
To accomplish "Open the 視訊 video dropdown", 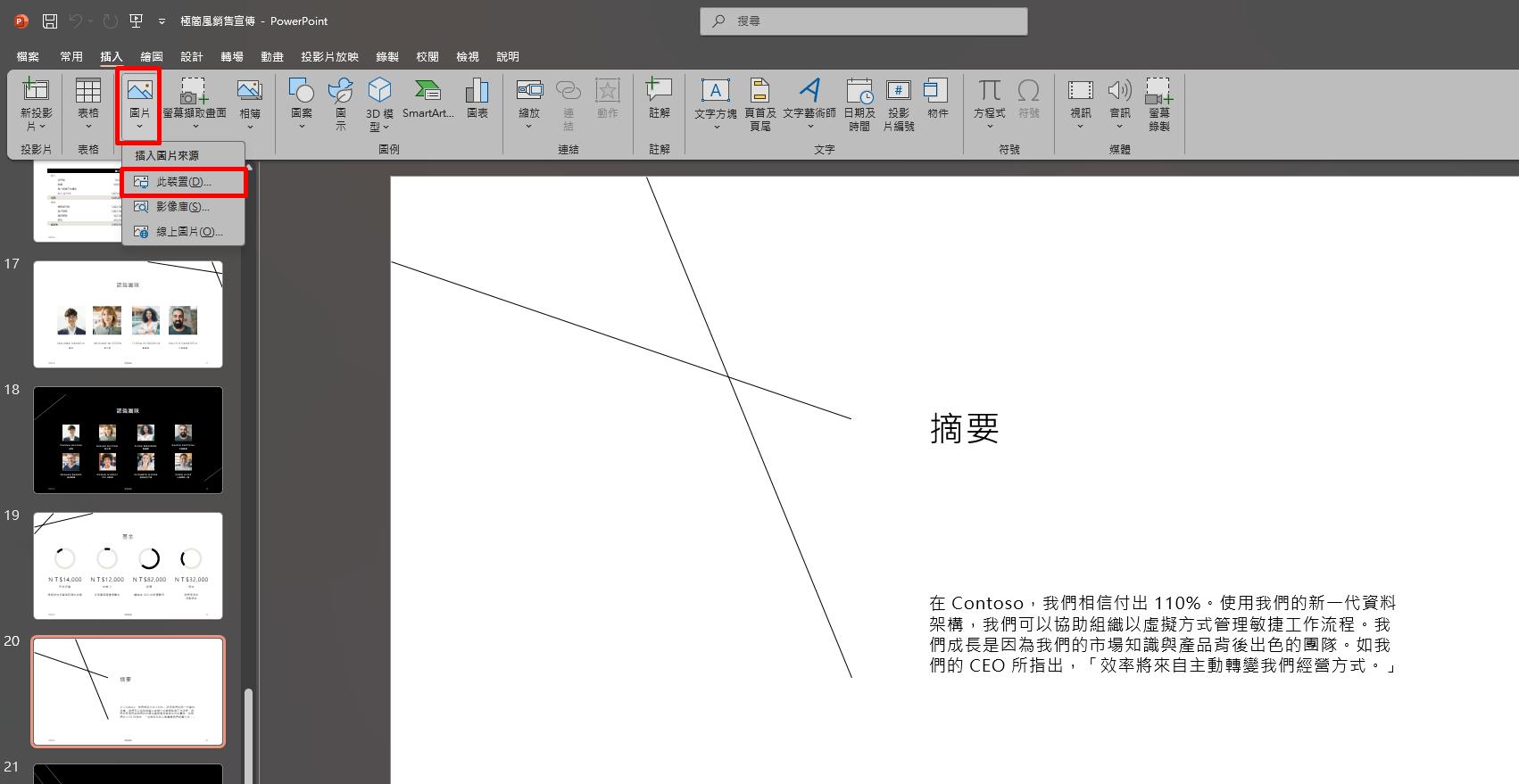I will pyautogui.click(x=1080, y=127).
